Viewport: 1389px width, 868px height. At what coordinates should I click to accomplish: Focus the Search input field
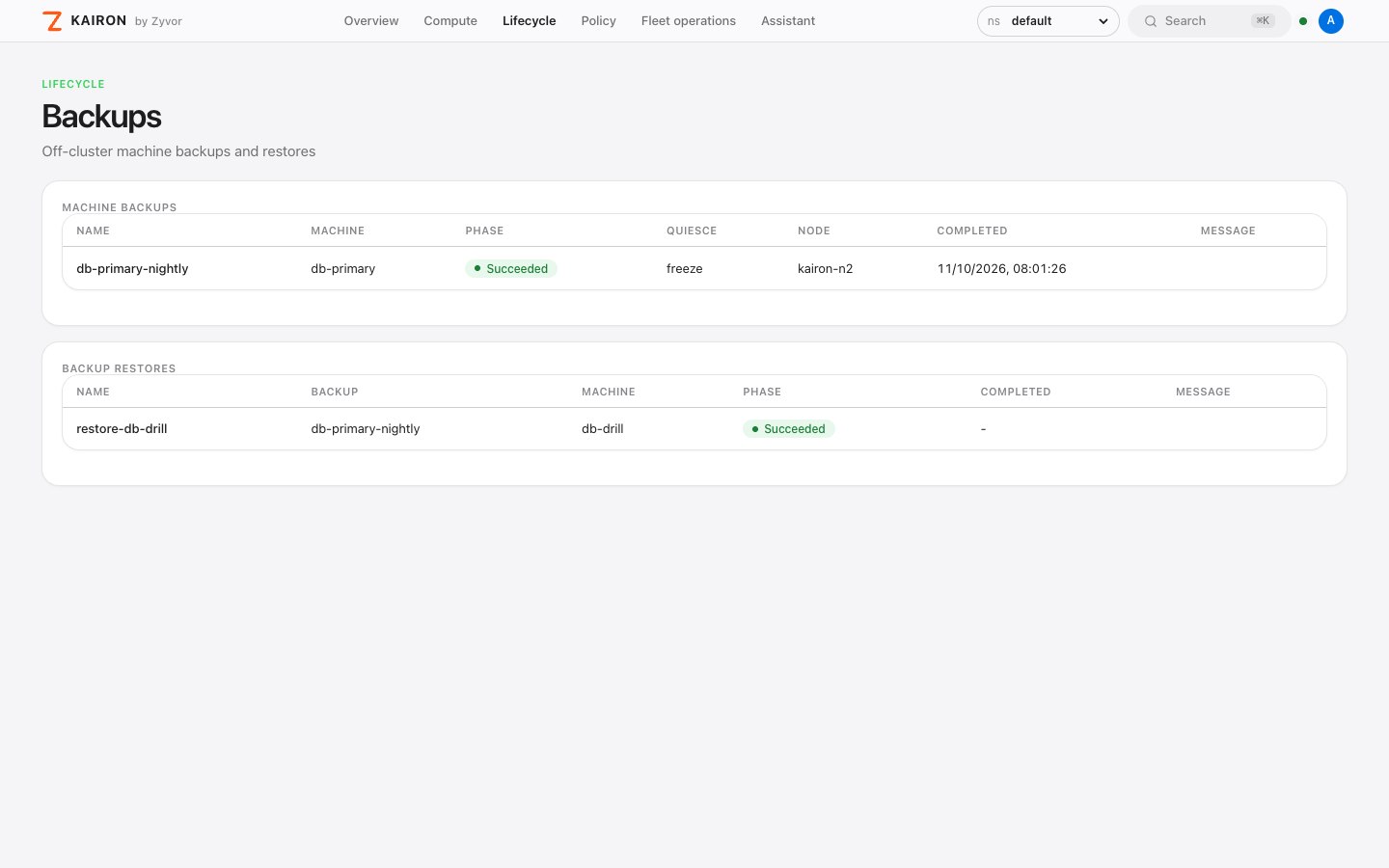point(1210,21)
